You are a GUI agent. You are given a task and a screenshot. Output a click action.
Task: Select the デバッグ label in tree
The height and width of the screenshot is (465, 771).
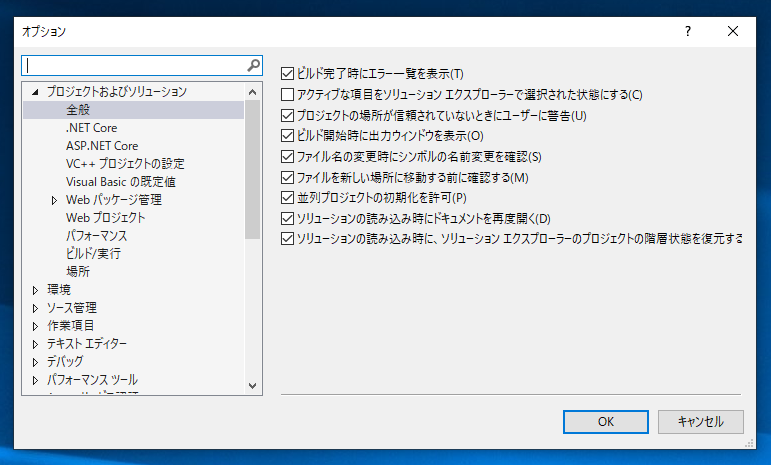point(65,362)
